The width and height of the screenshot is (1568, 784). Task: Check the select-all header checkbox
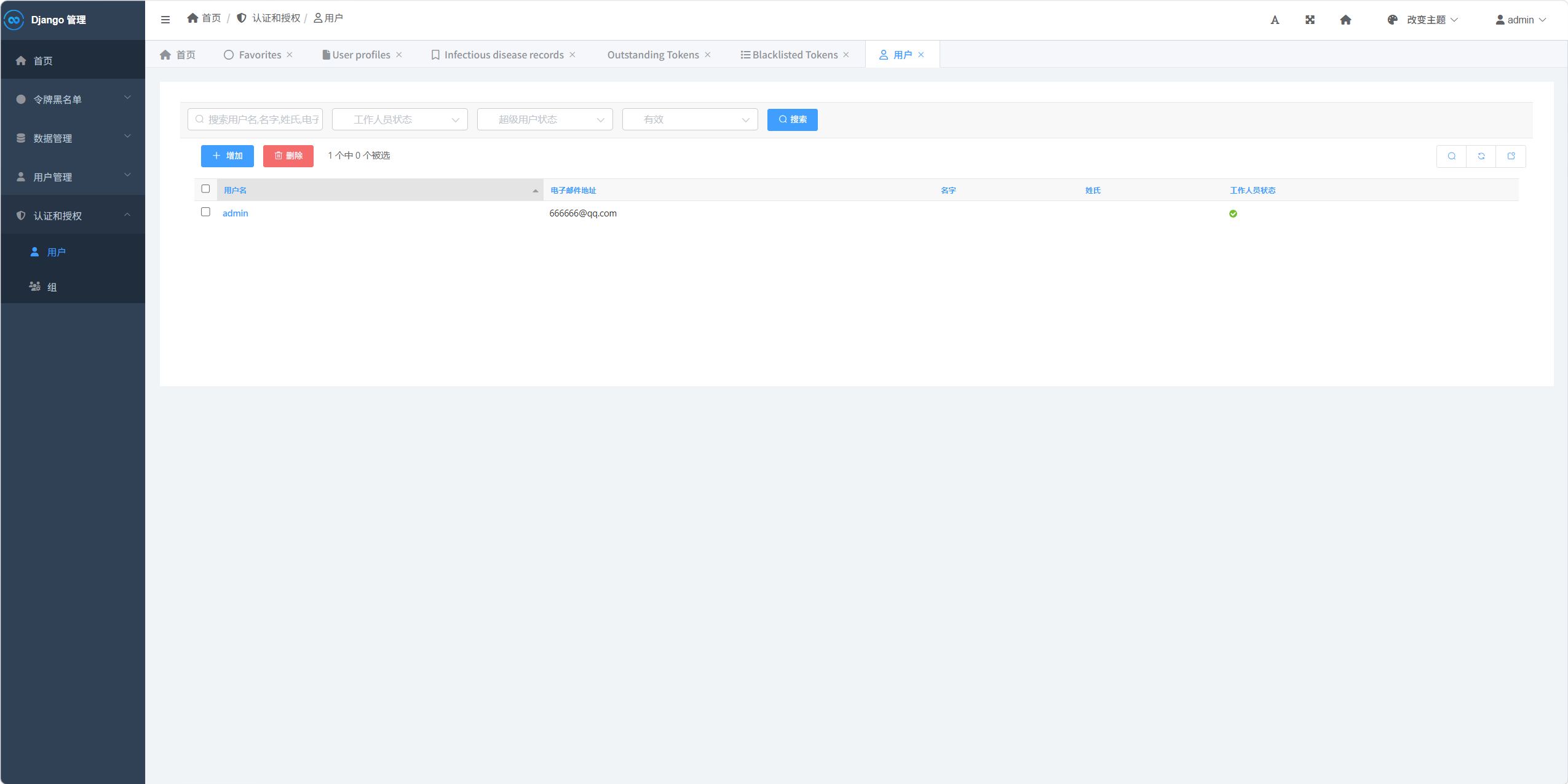coord(205,189)
